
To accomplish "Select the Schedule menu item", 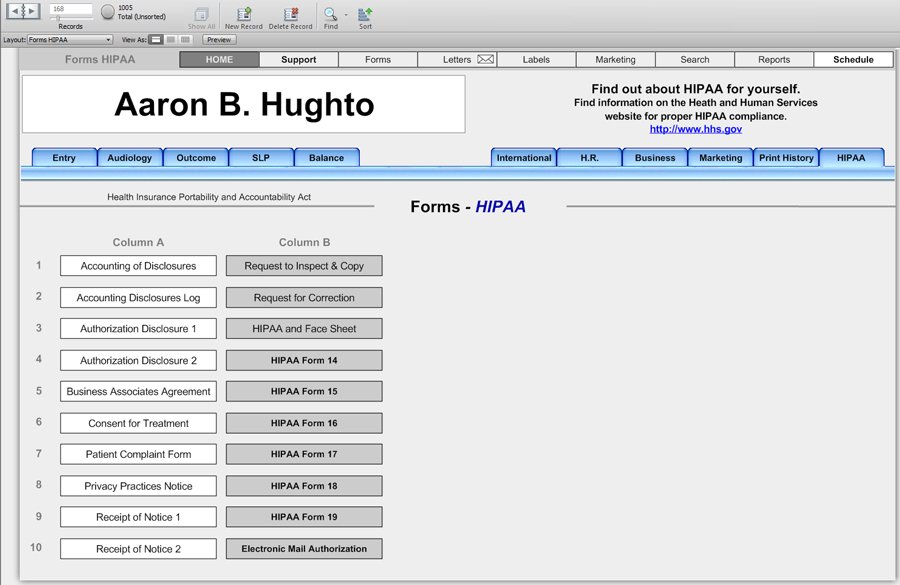I will 853,60.
